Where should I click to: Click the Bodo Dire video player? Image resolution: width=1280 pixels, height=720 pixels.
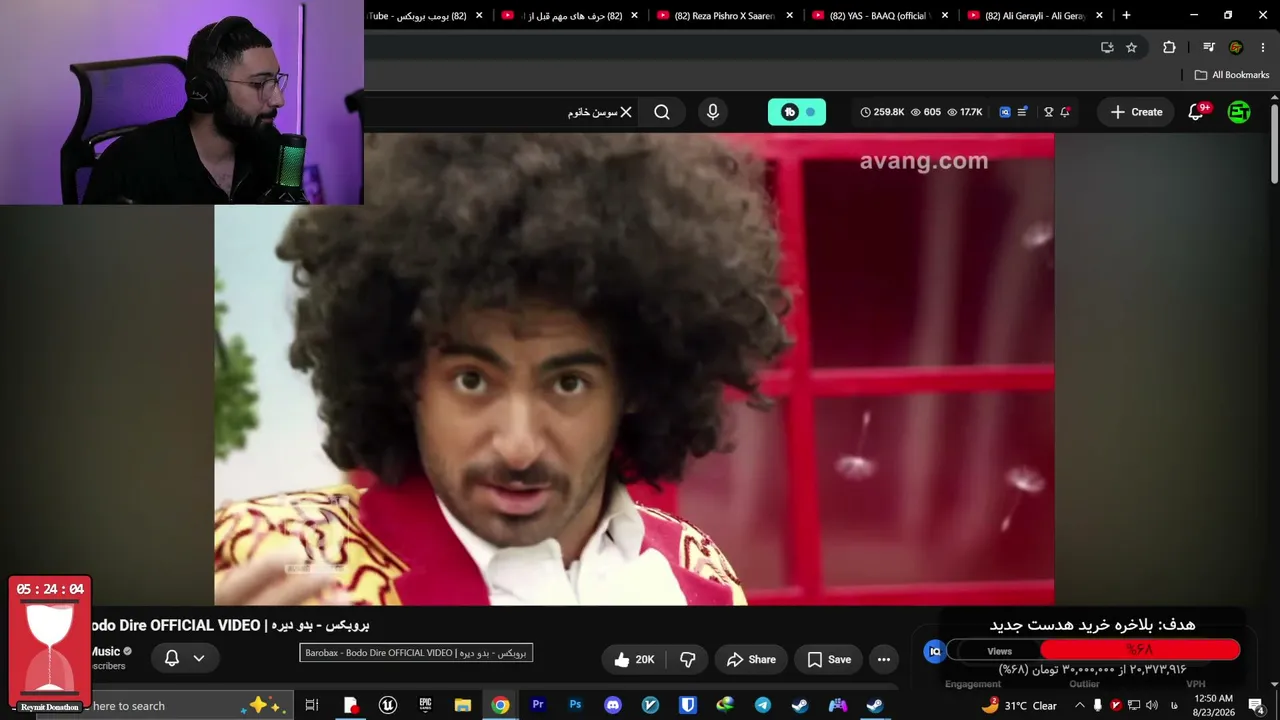coord(634,369)
